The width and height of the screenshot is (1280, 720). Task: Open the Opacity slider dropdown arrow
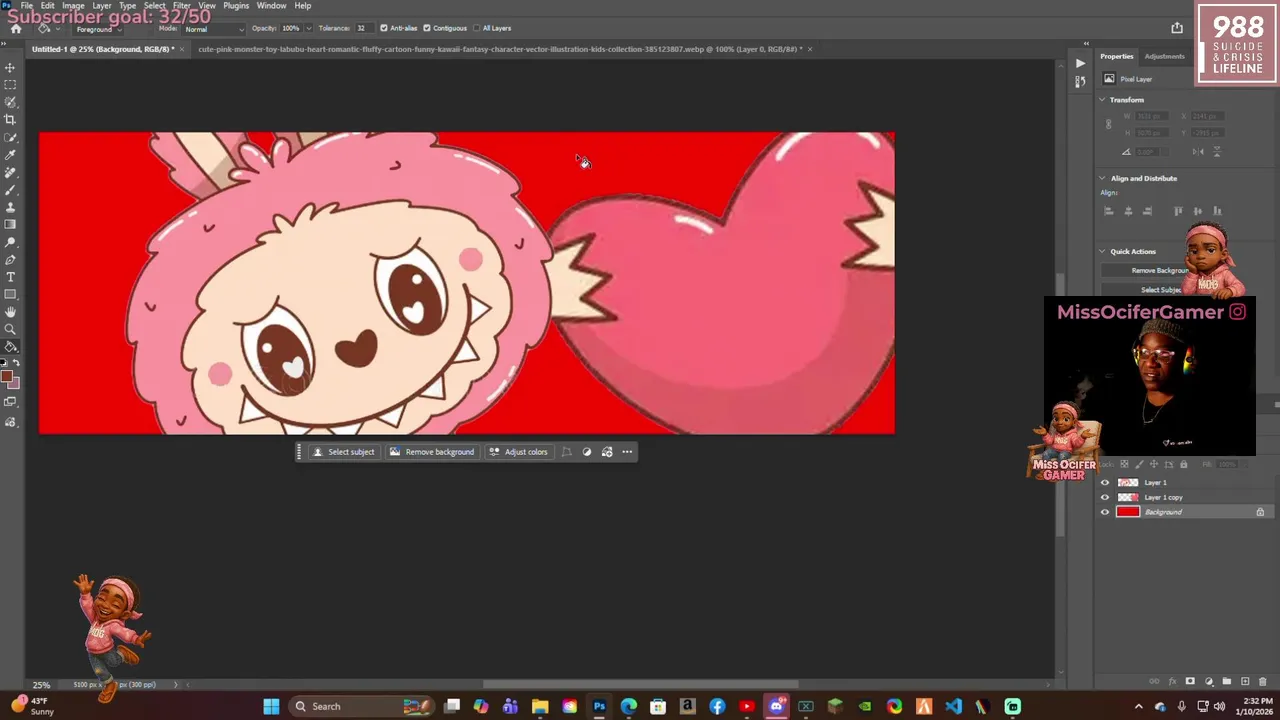click(x=307, y=29)
